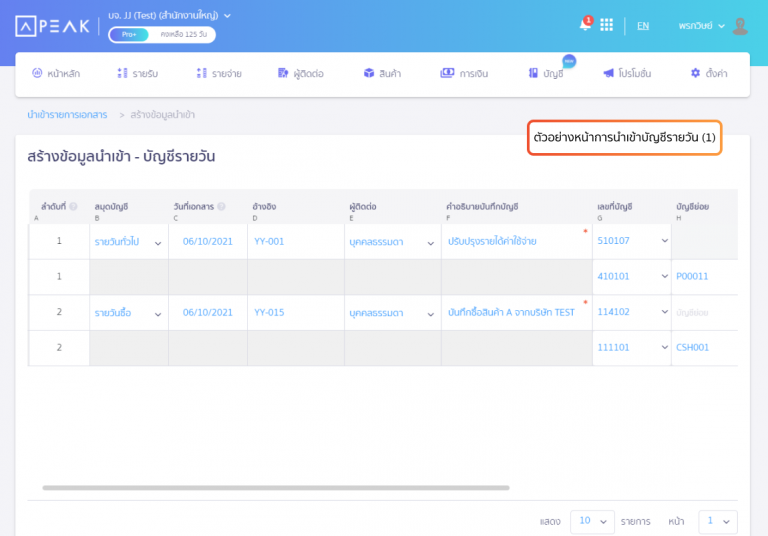This screenshot has width=768, height=536.
Task: Click help icon beside ลำดับที่ header
Action: pos(73,207)
